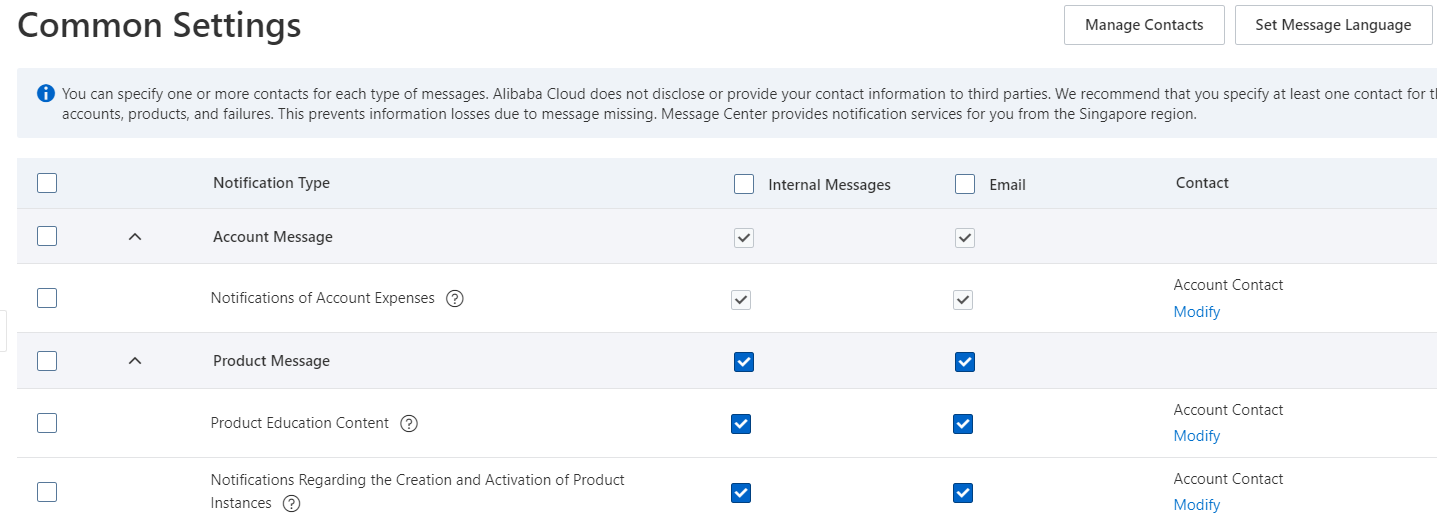Click help icon beside Notifications of Account Expenses
The image size is (1437, 518).
(x=455, y=298)
